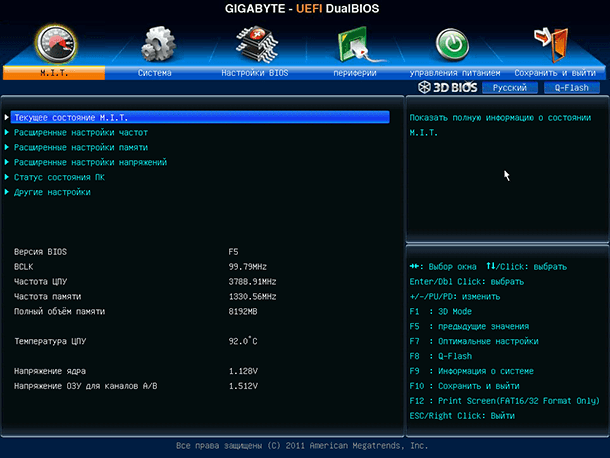Click the Русский language button

tap(510, 88)
